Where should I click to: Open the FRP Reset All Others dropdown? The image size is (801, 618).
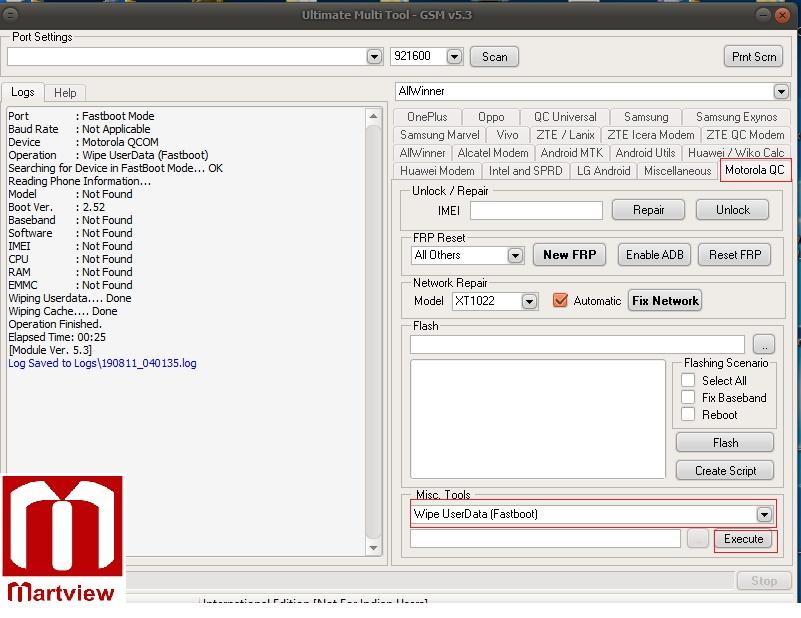click(515, 255)
